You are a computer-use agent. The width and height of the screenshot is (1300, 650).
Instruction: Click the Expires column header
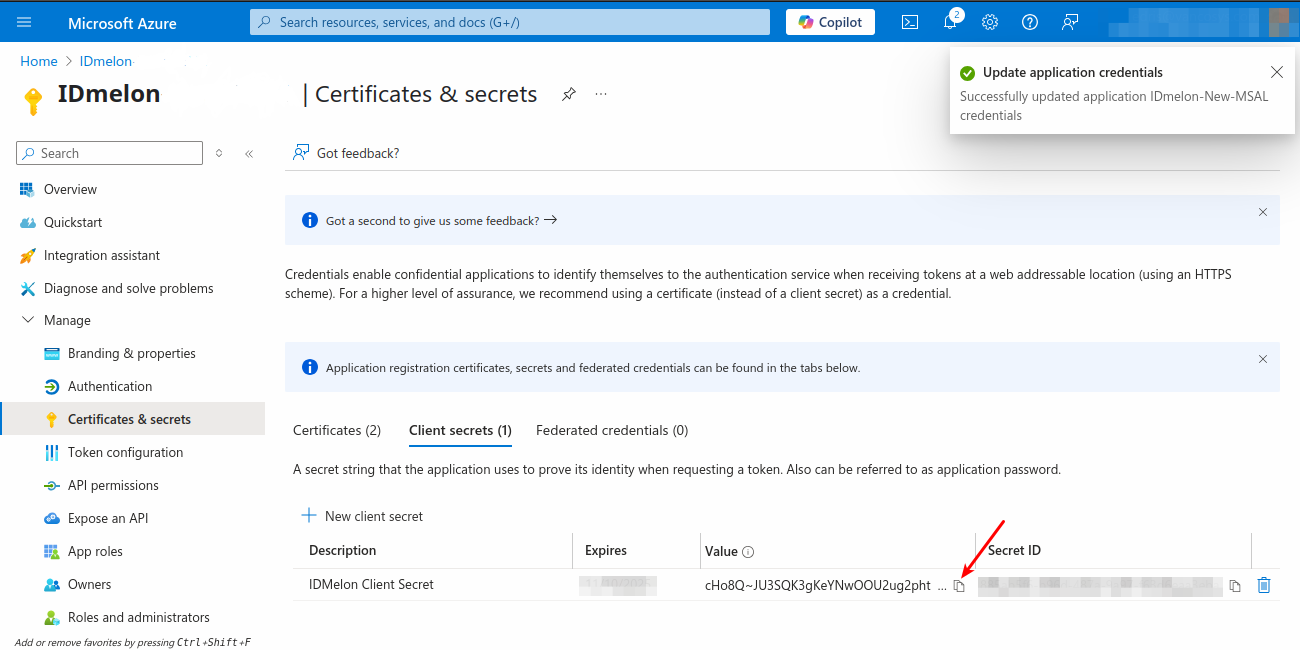coord(606,550)
